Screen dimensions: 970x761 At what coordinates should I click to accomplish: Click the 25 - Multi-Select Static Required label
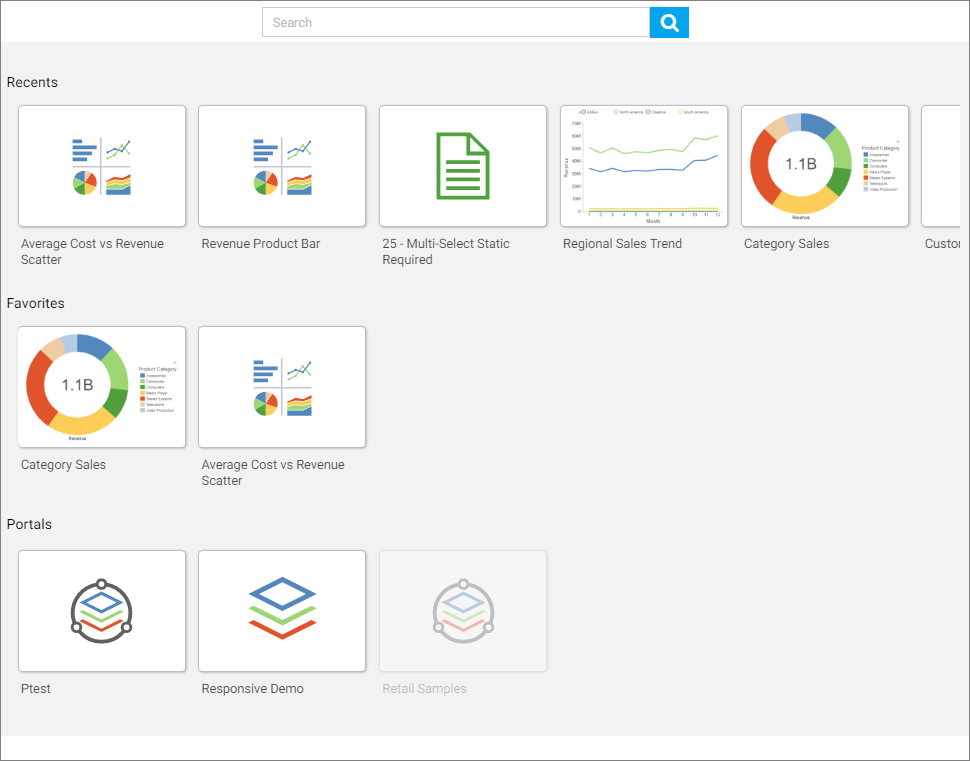point(446,252)
